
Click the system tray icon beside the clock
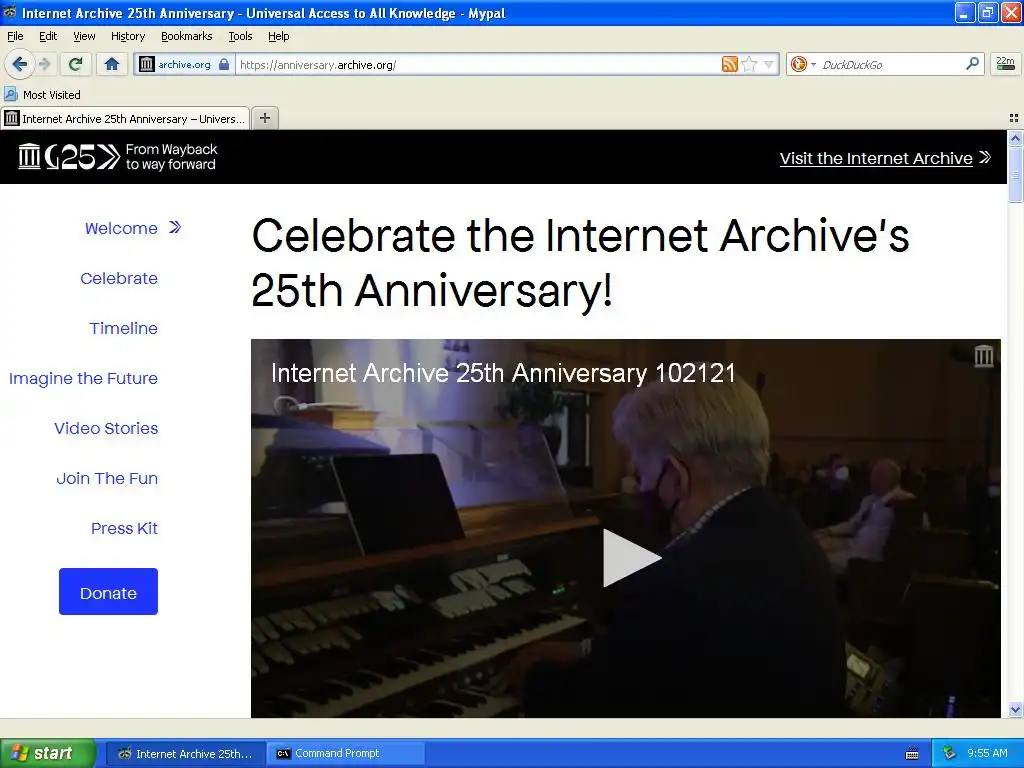coord(950,753)
